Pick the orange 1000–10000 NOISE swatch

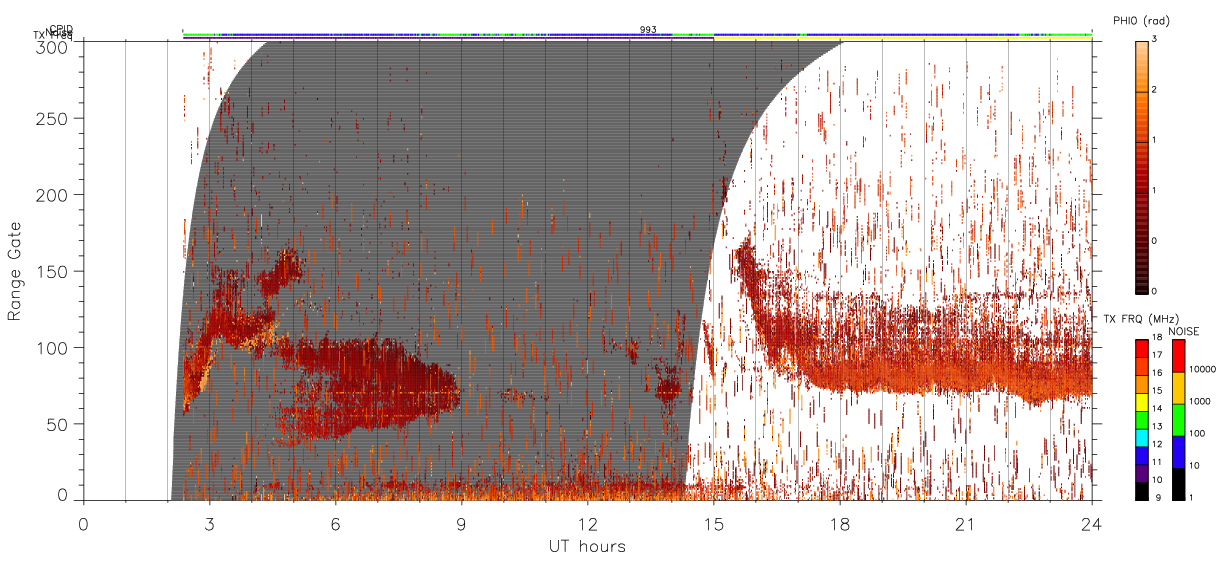[1177, 387]
